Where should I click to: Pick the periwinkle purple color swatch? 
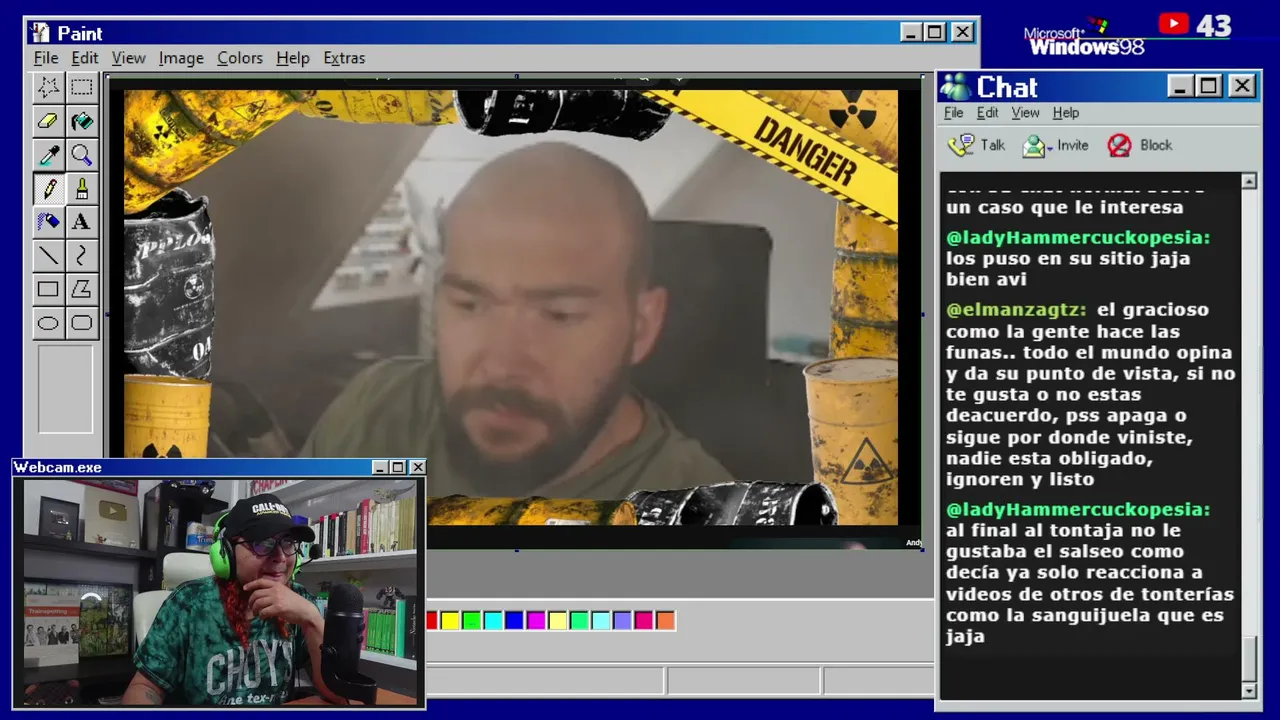(622, 621)
